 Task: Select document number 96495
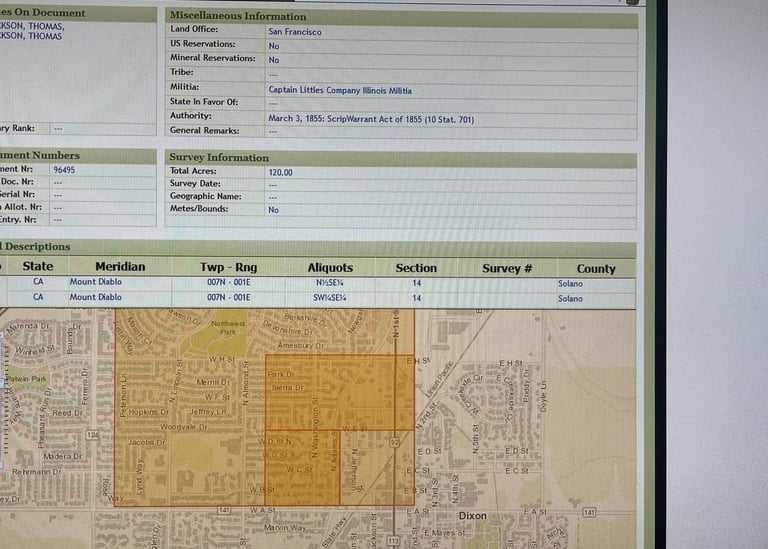pos(64,170)
